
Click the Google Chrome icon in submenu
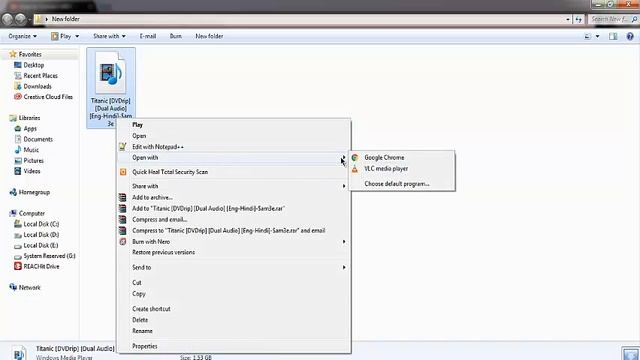coord(355,158)
